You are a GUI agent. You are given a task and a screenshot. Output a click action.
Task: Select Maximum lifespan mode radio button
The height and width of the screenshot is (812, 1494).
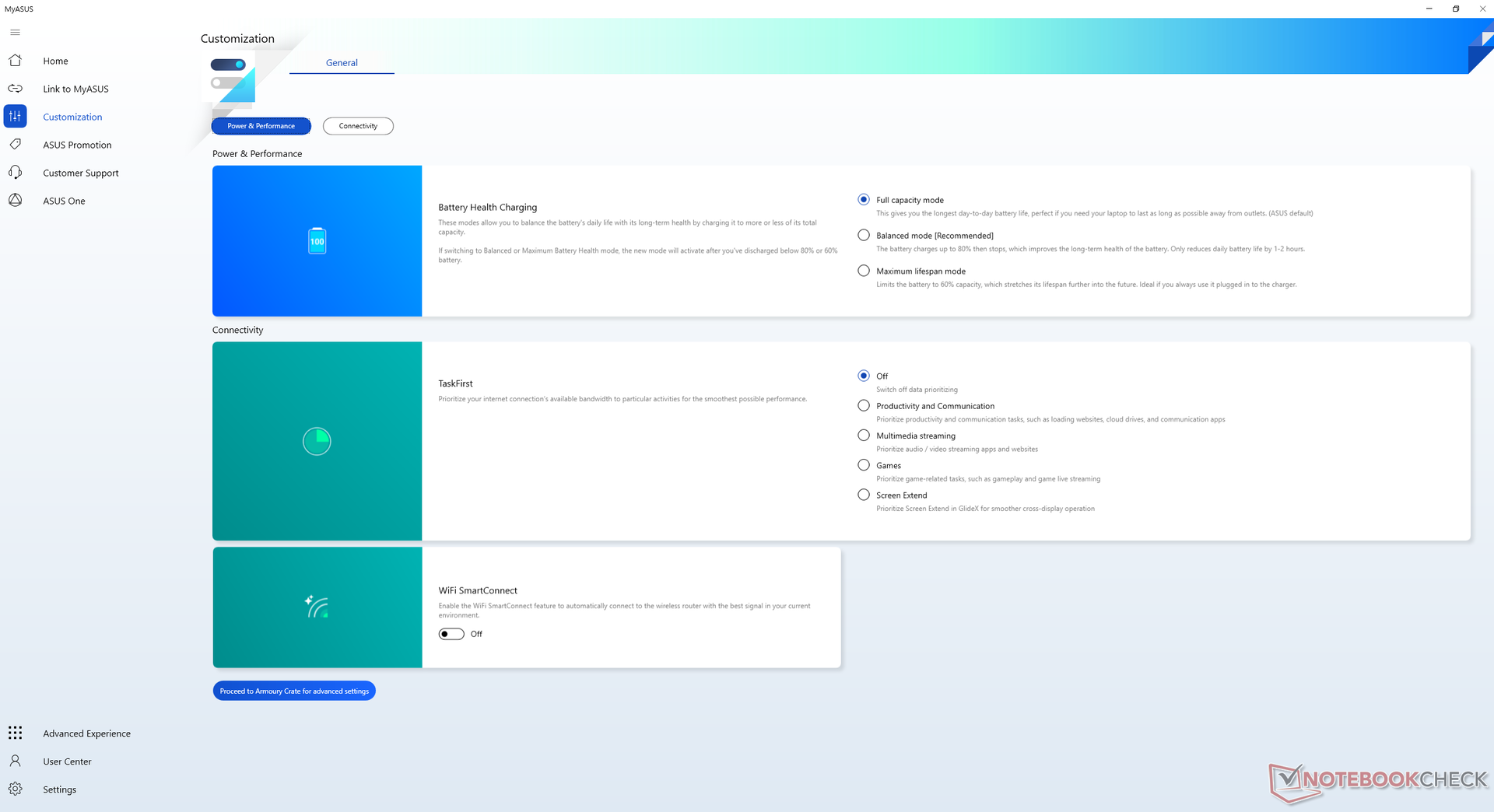[864, 271]
